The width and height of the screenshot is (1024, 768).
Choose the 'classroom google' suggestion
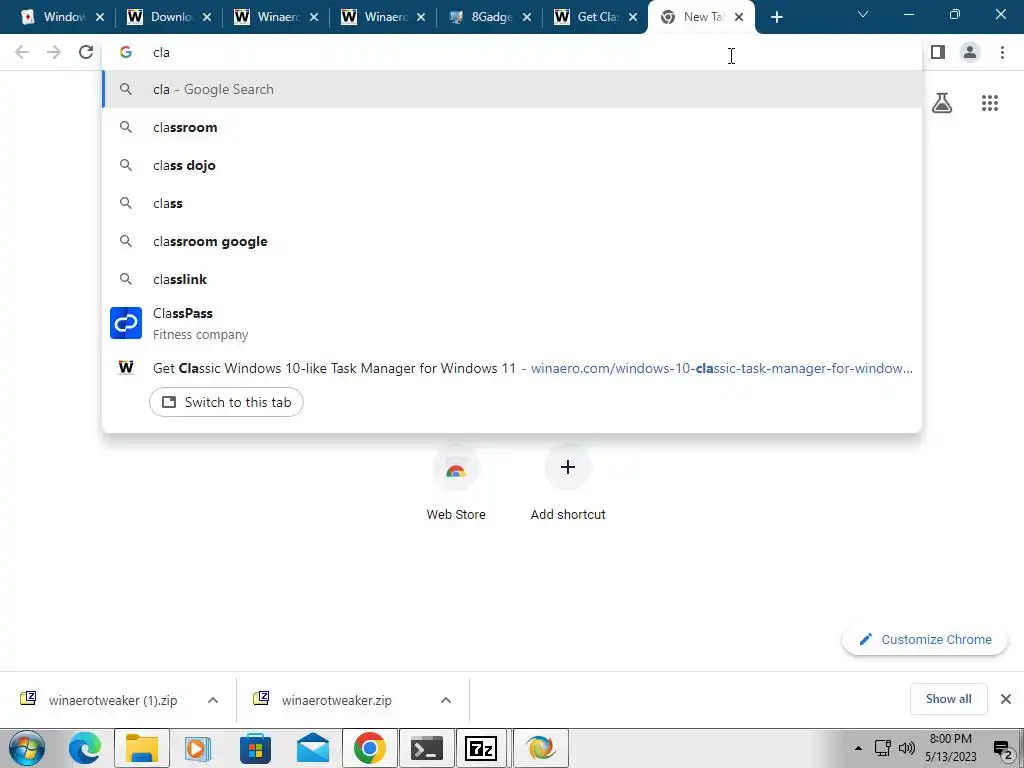(512, 241)
